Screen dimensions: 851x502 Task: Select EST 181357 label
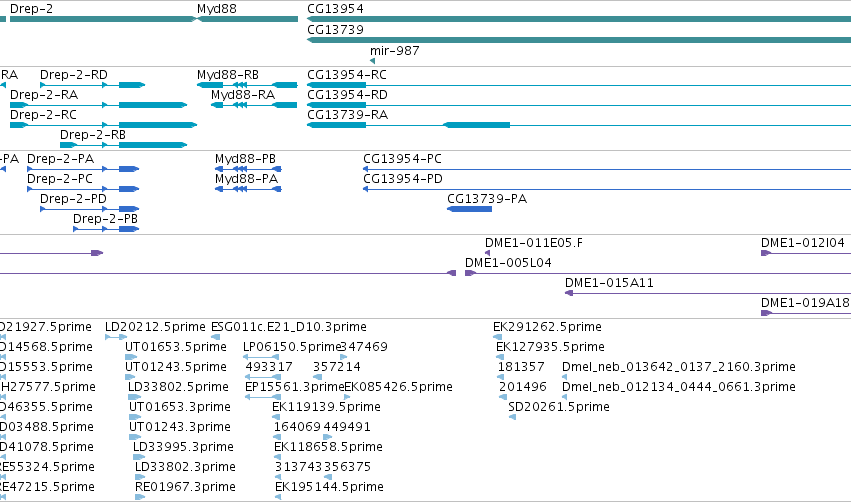521,367
